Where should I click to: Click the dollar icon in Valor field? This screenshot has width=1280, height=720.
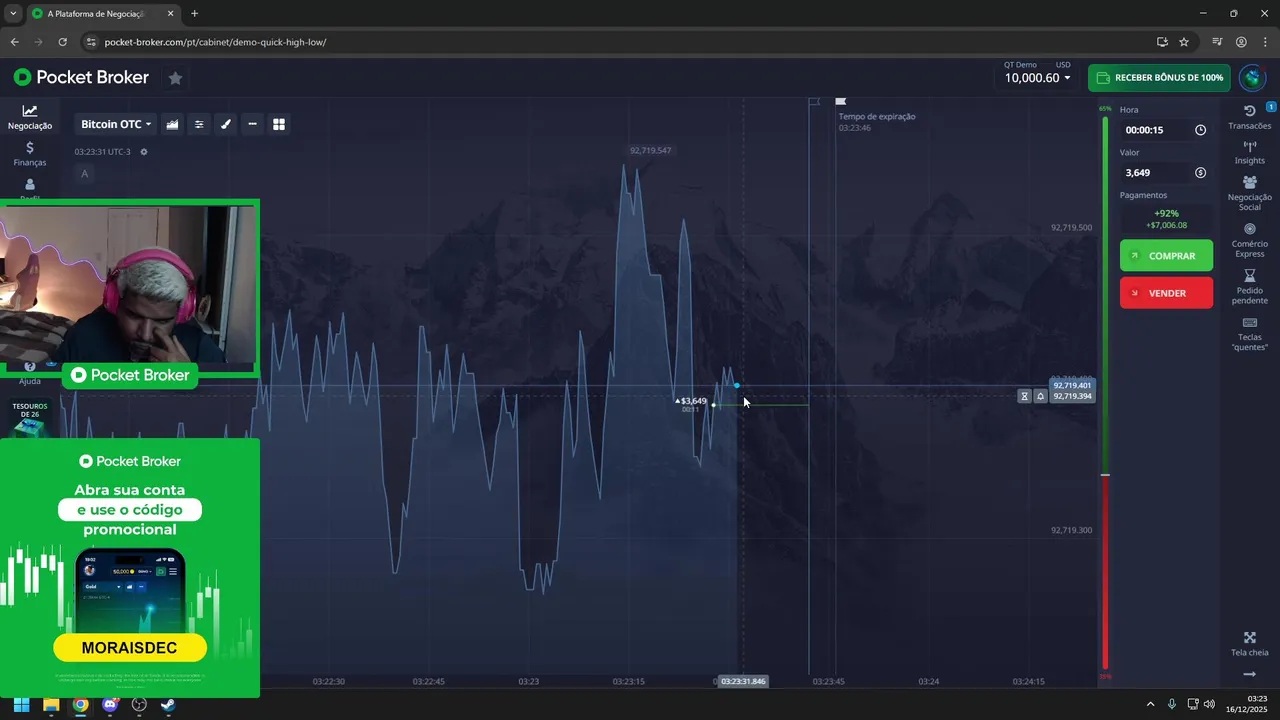(x=1200, y=173)
